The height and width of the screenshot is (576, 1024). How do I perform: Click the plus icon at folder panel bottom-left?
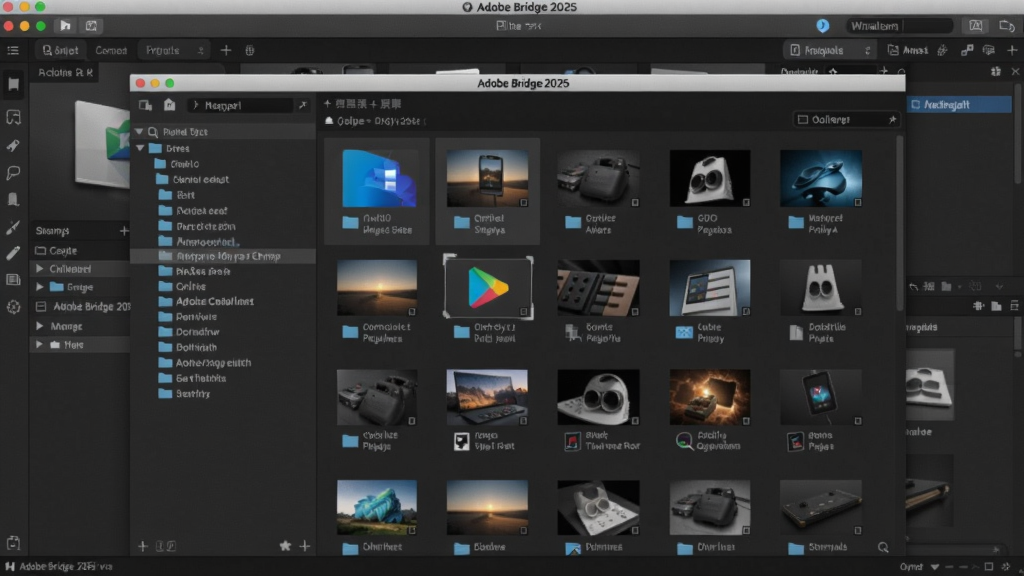point(142,546)
